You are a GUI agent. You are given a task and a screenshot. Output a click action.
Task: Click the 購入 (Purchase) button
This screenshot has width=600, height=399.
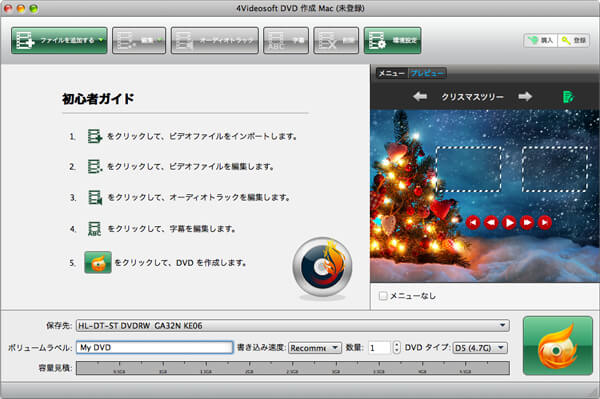pos(540,40)
